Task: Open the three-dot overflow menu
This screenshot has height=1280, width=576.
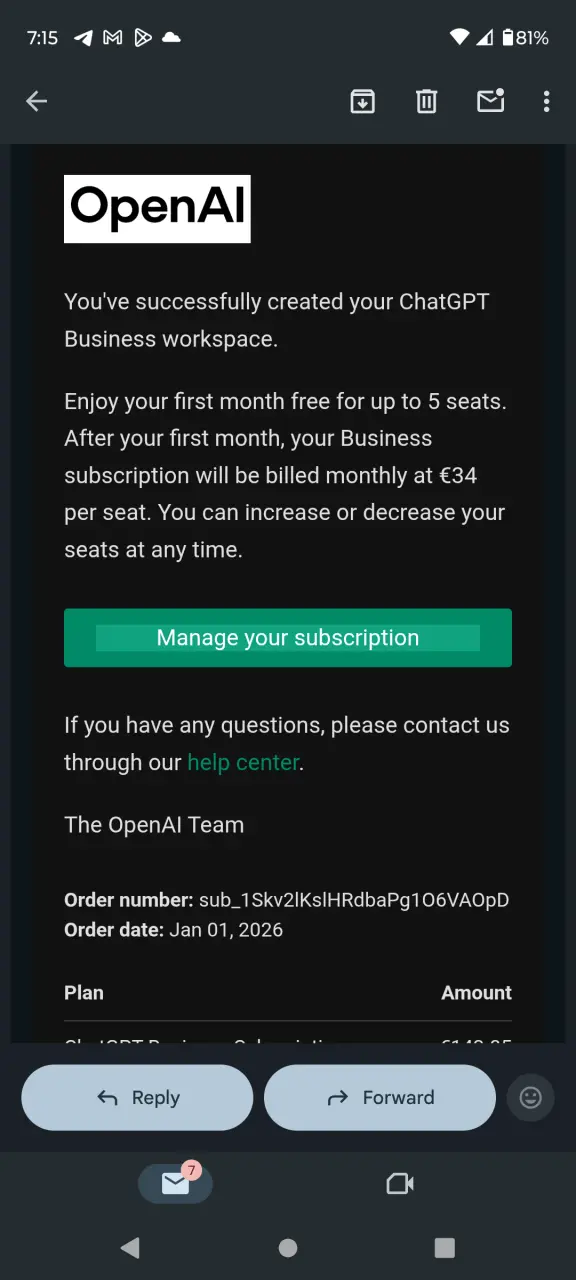Action: pos(546,101)
